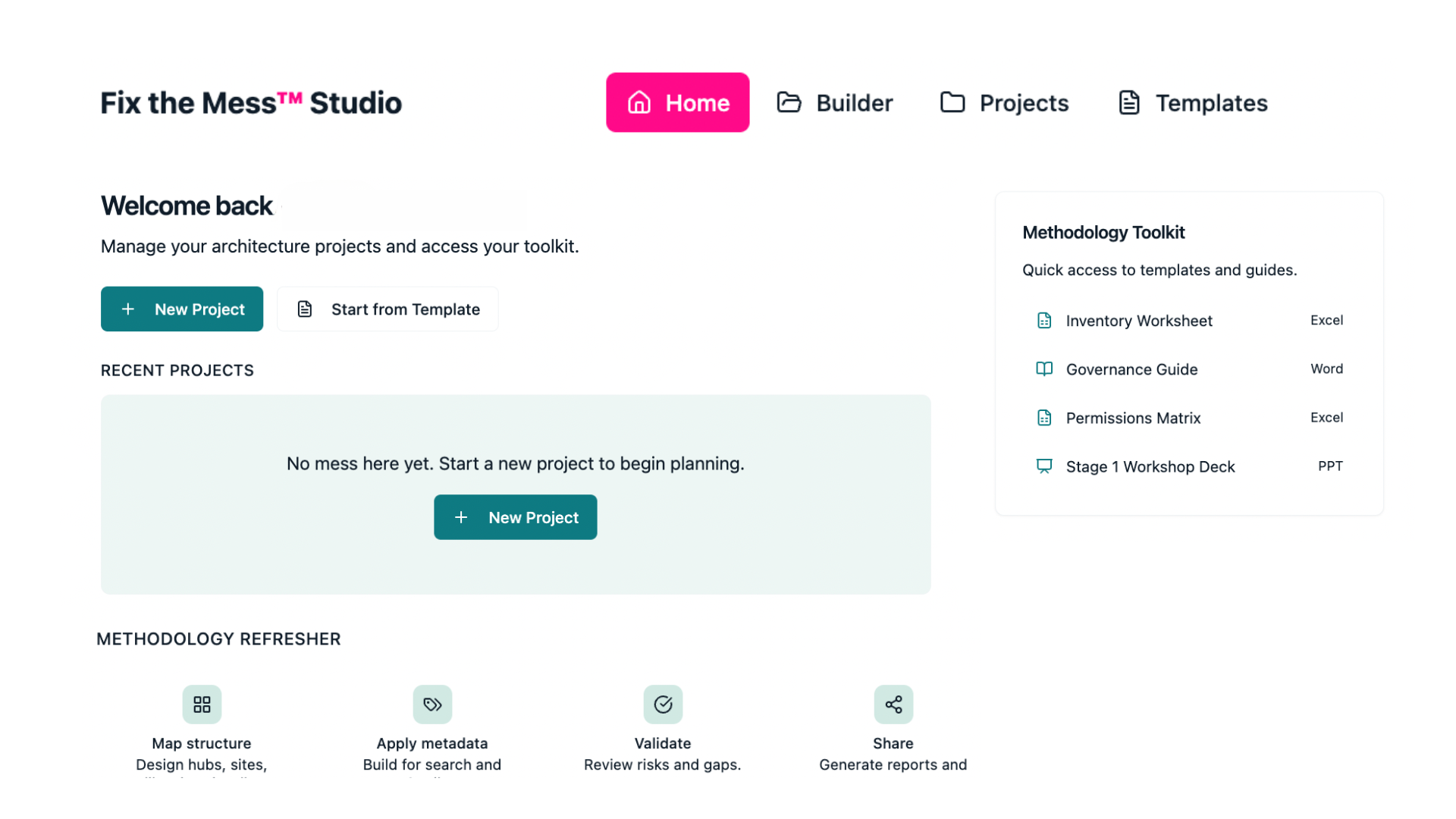Select the Builder folder icon
This screenshot has width=1456, height=819.
pyautogui.click(x=789, y=102)
